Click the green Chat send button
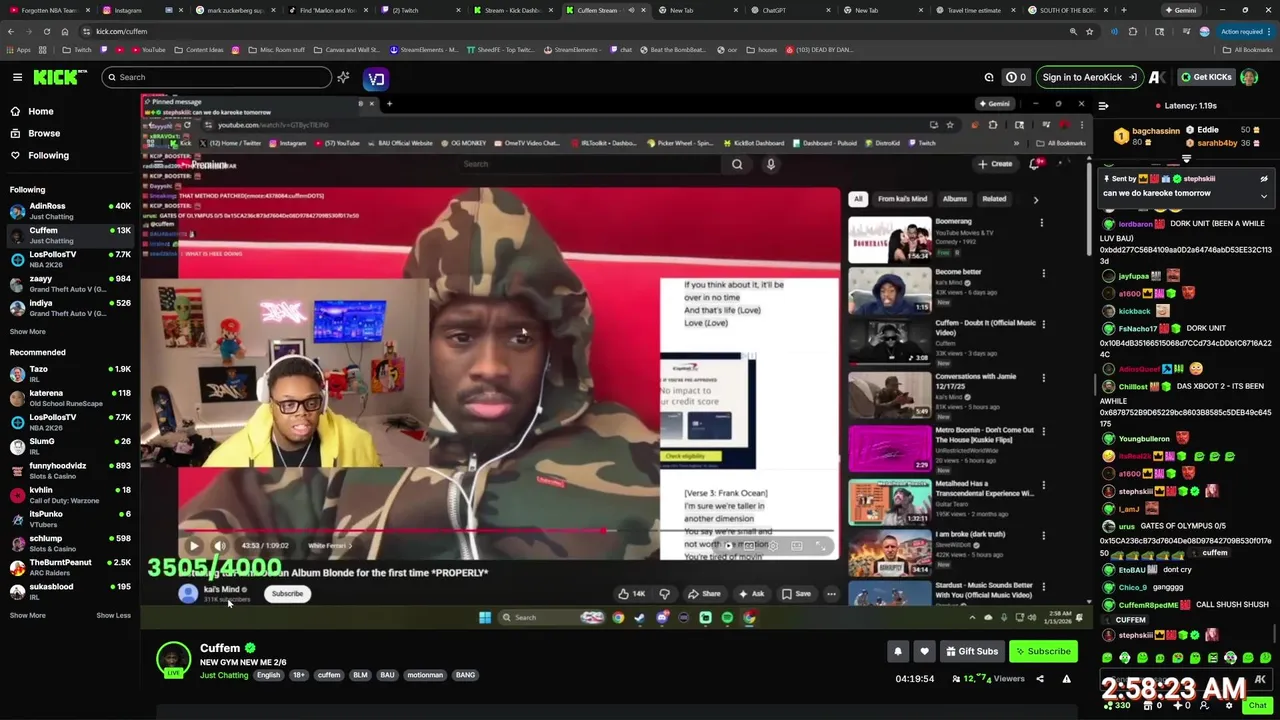The width and height of the screenshot is (1280, 720). tap(1258, 705)
